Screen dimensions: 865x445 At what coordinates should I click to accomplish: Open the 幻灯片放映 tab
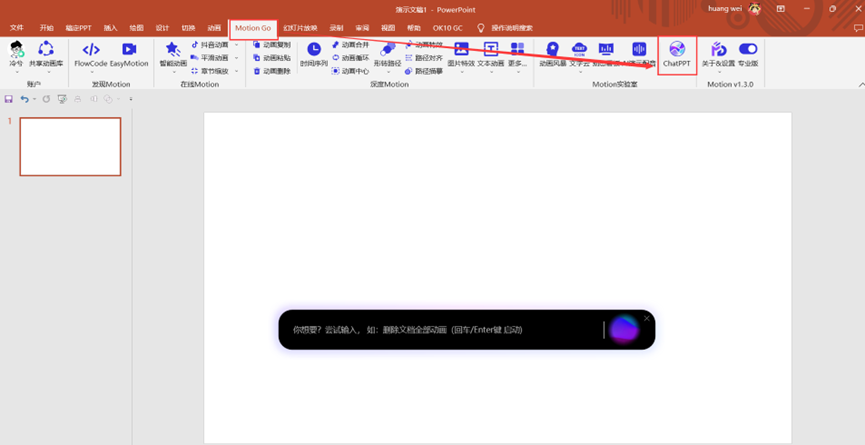coord(300,28)
